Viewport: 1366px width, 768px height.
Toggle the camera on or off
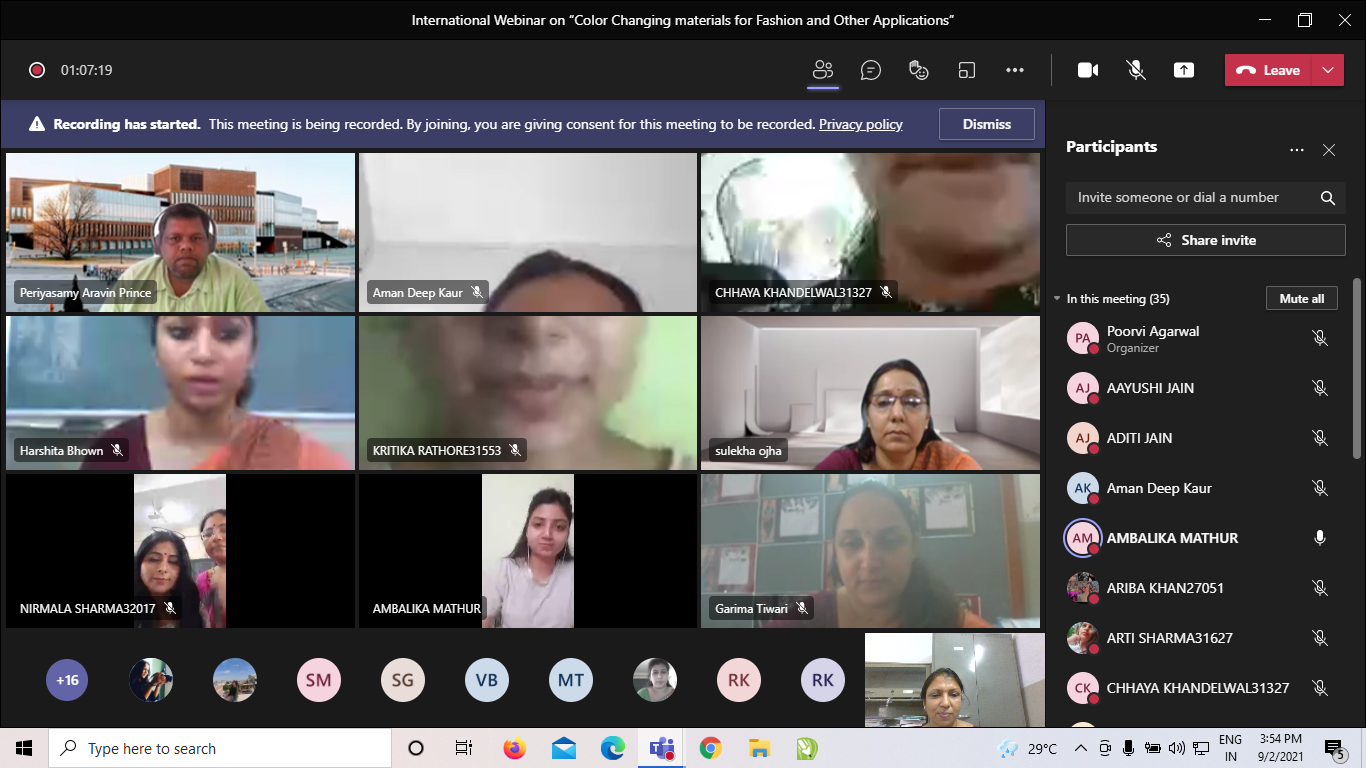(1088, 70)
